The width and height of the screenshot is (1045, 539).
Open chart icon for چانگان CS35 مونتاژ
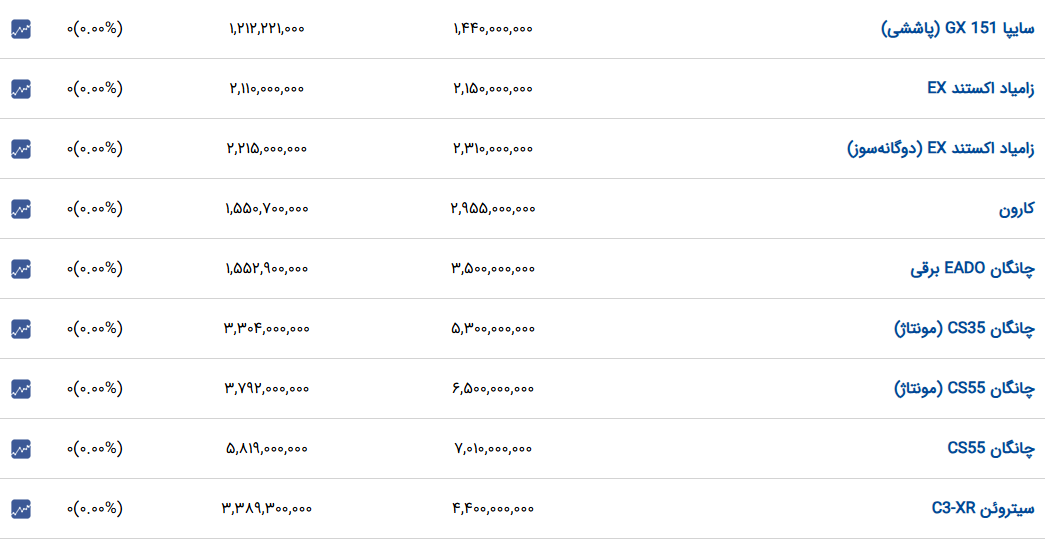21,329
